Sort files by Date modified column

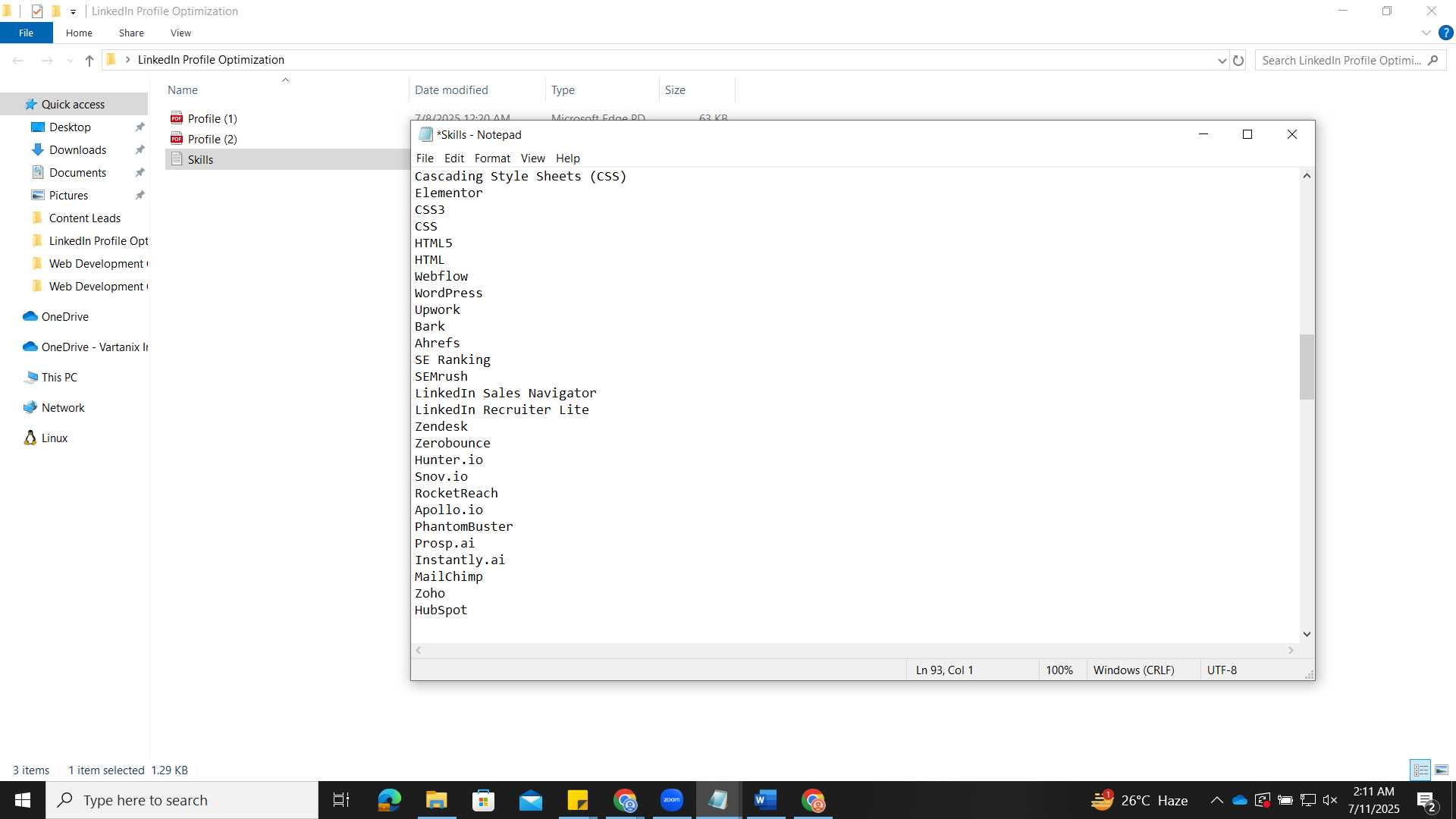[451, 89]
